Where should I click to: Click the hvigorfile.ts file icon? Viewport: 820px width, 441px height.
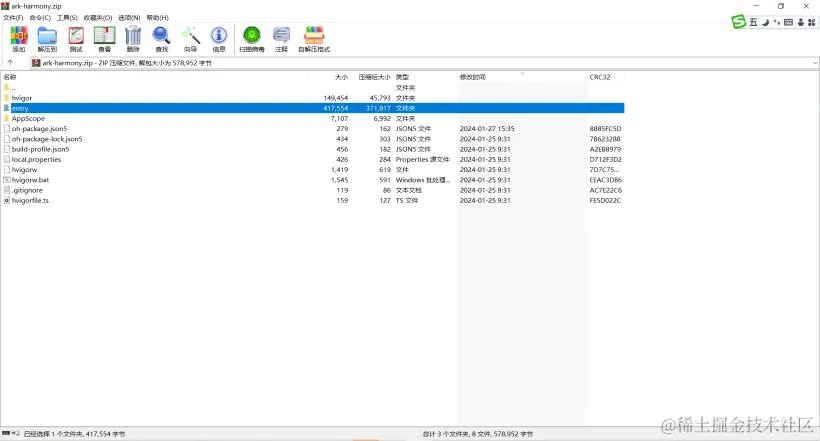click(x=7, y=200)
